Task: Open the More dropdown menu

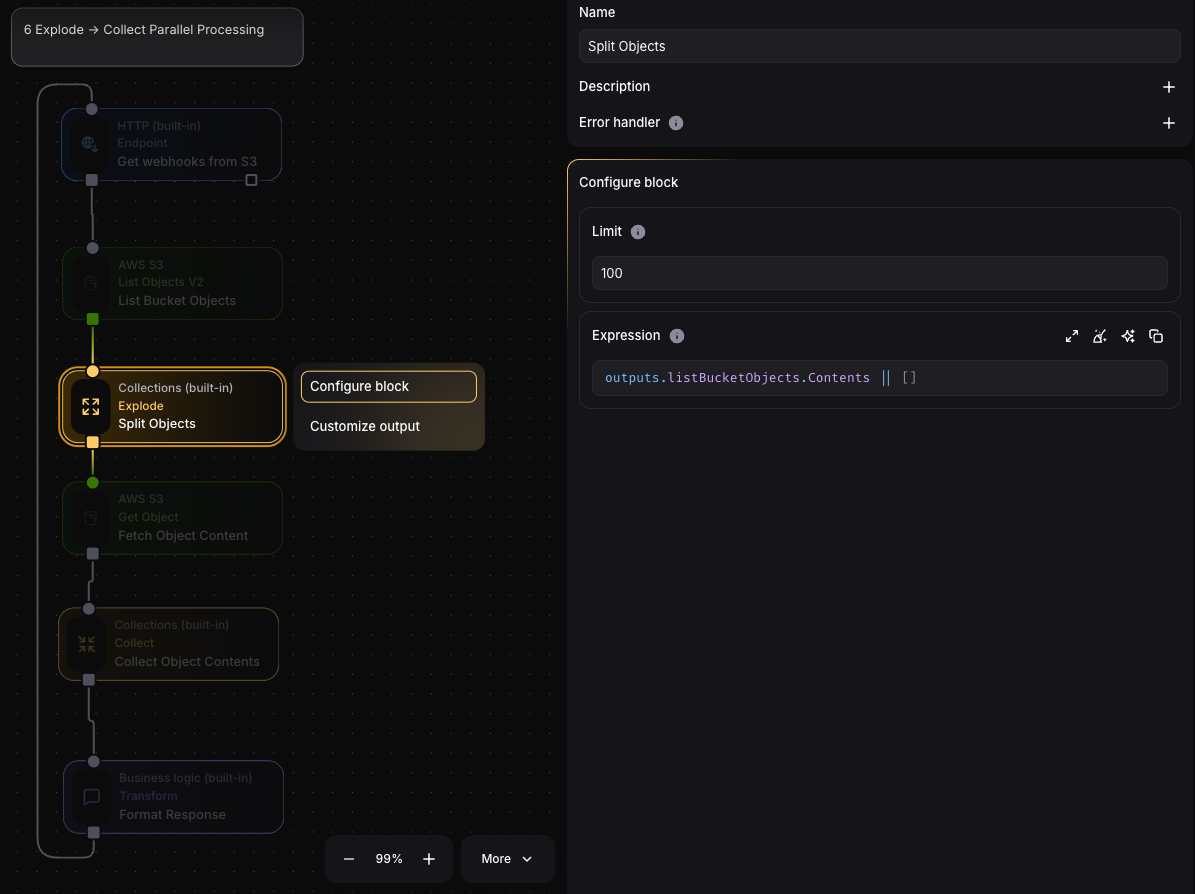Action: click(507, 859)
